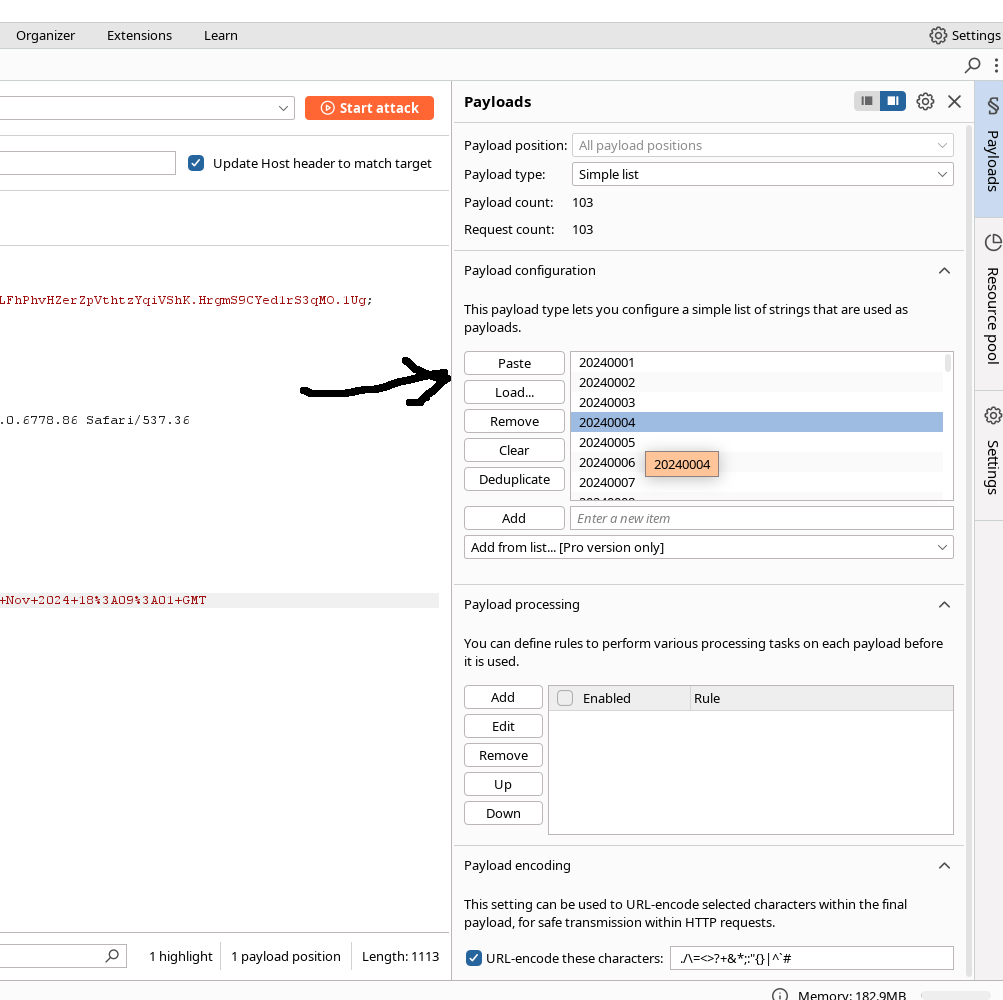
Task: Click the Load... button
Action: tap(514, 392)
